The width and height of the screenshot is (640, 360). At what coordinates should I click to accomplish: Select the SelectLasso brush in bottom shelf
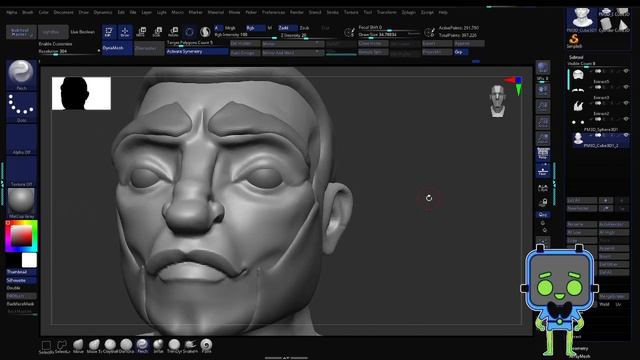(62, 346)
